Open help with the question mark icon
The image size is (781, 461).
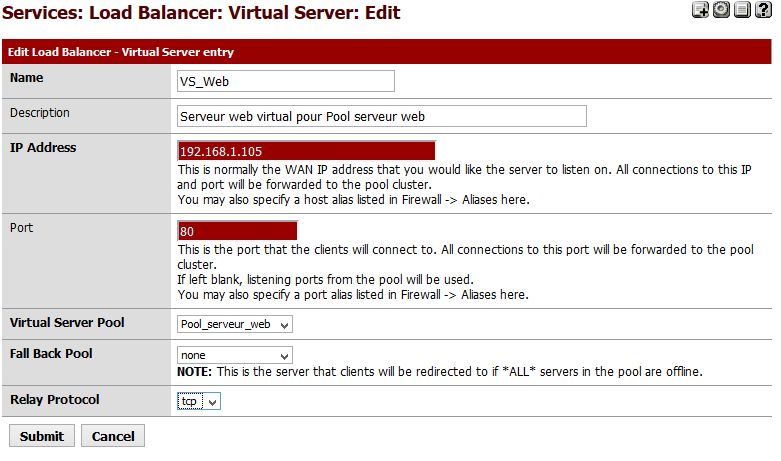762,11
